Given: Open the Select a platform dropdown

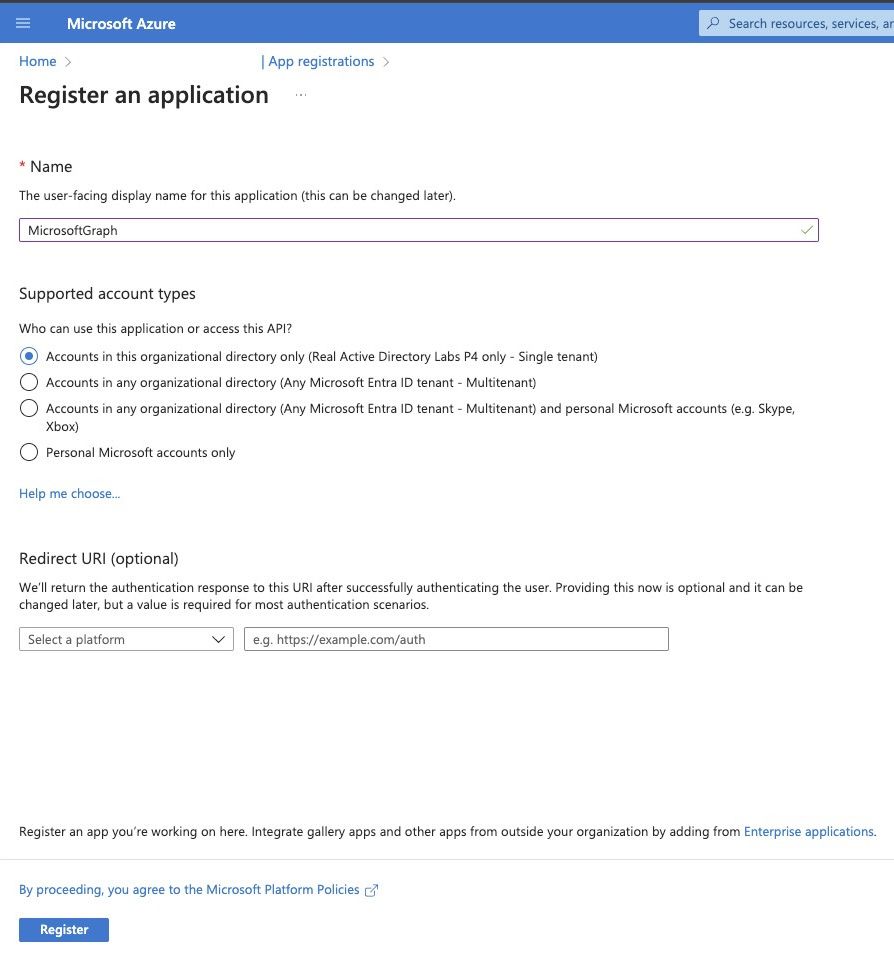Looking at the screenshot, I should (x=125, y=639).
